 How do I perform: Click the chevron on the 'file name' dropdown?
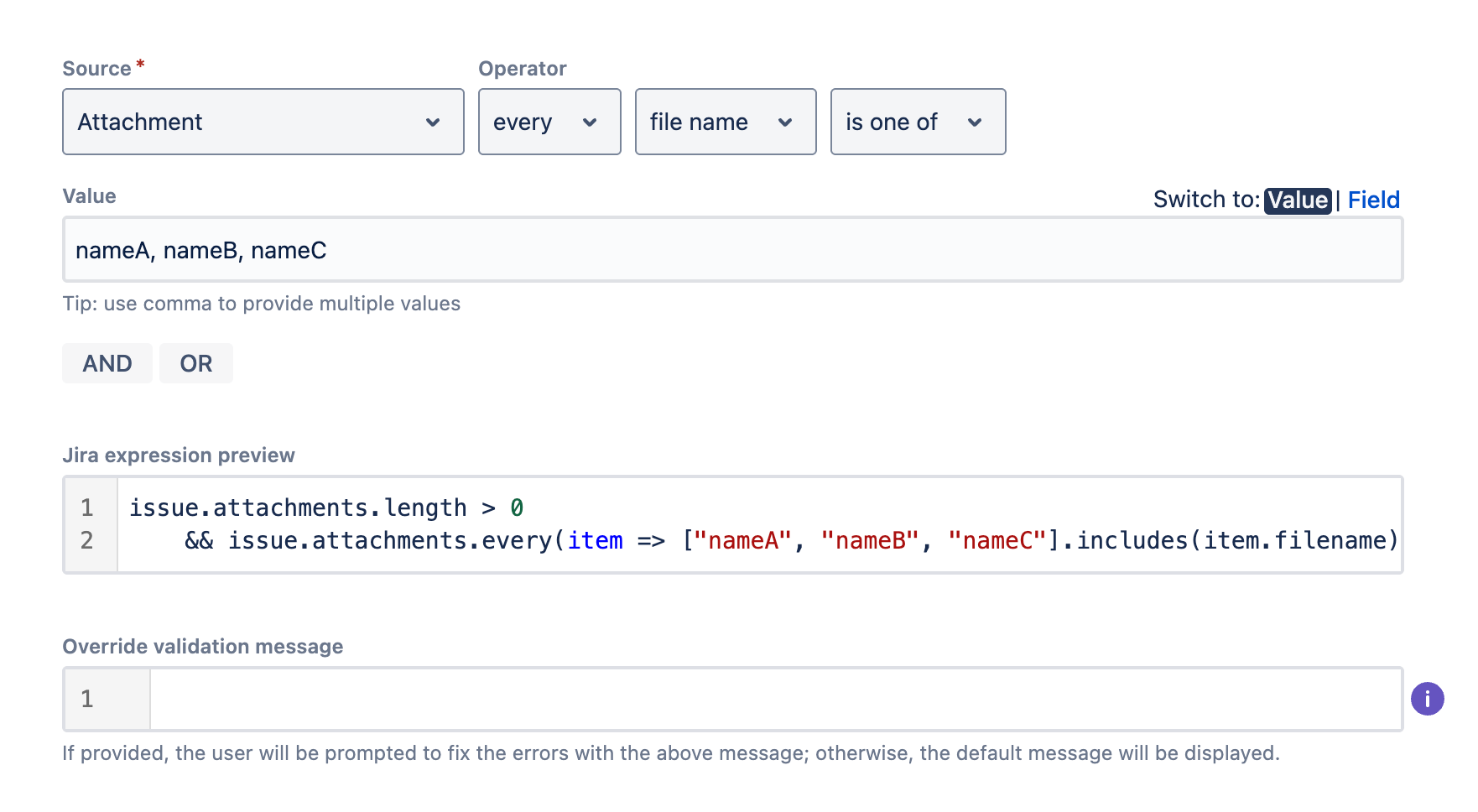786,122
